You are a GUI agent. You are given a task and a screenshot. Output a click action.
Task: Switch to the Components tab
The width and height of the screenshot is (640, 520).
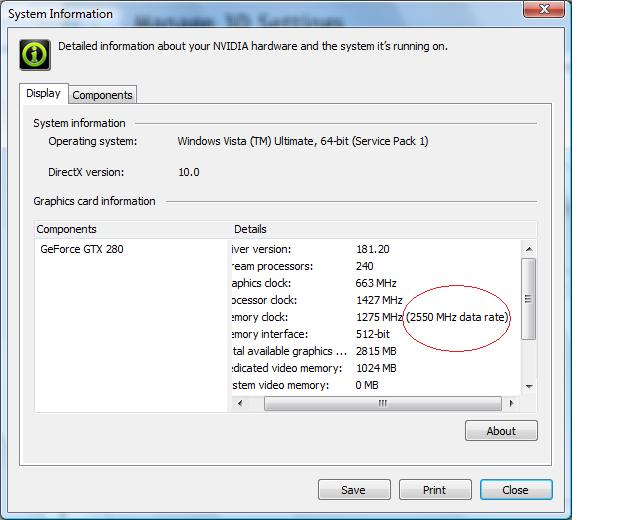tap(102, 95)
